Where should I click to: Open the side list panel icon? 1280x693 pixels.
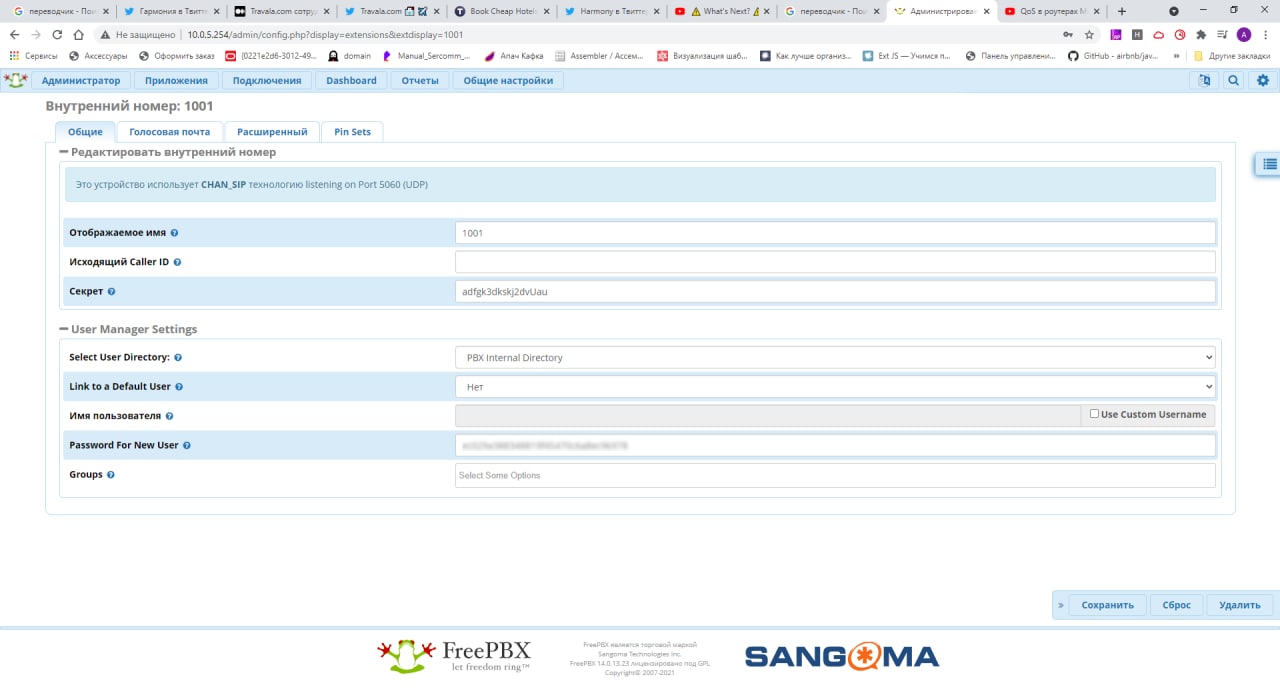pyautogui.click(x=1269, y=165)
